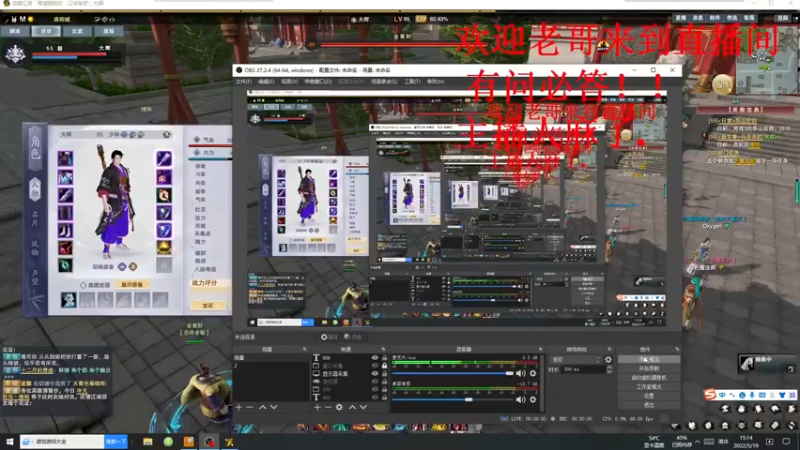The image size is (800, 450).
Task: Add a new source with the plus icon
Action: (x=317, y=407)
